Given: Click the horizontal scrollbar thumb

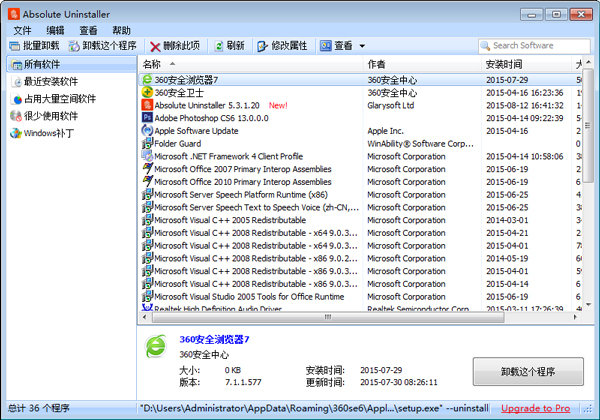Looking at the screenshot, I should point(328,317).
